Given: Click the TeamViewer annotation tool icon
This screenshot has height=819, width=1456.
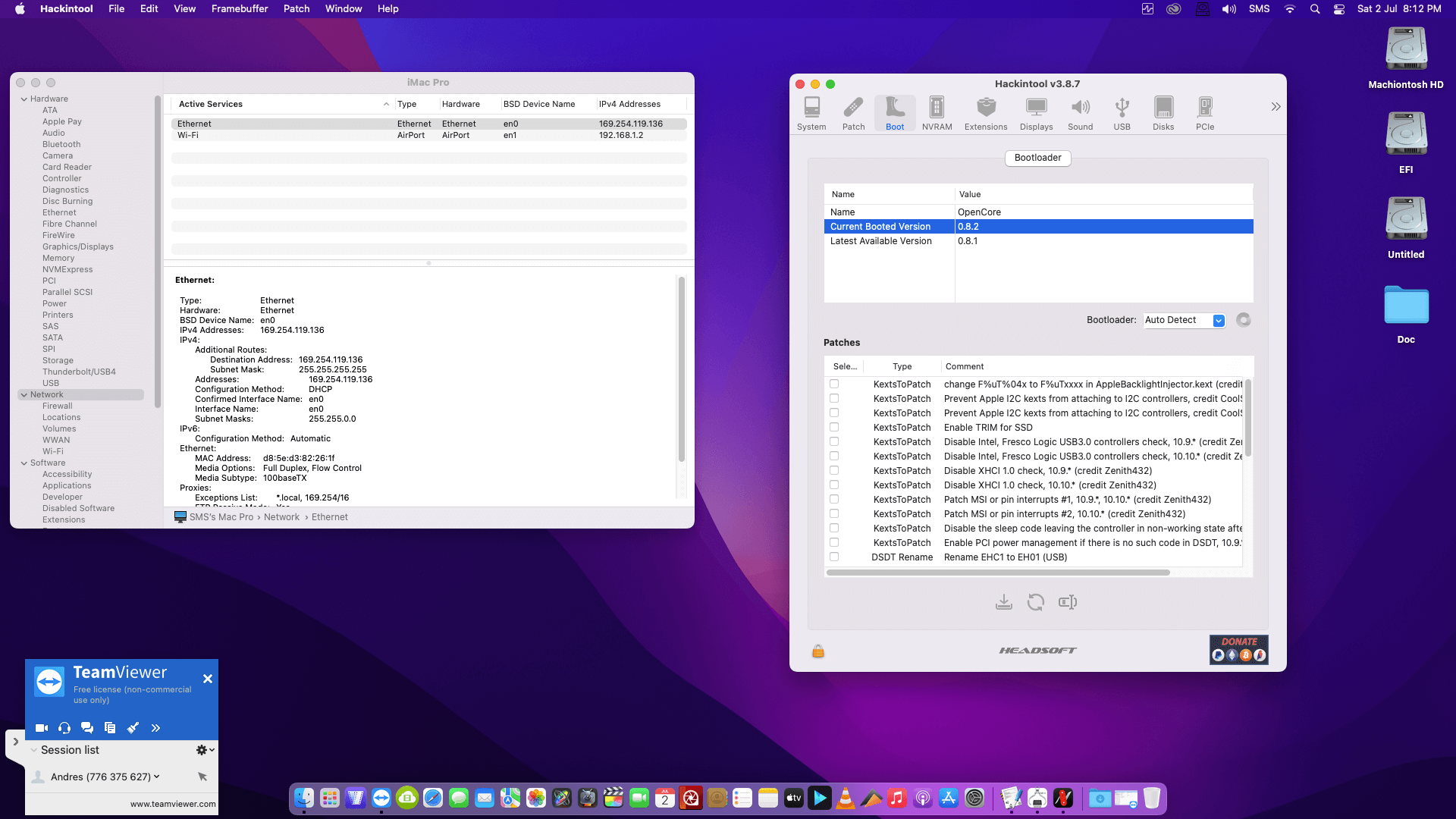Looking at the screenshot, I should 133,728.
